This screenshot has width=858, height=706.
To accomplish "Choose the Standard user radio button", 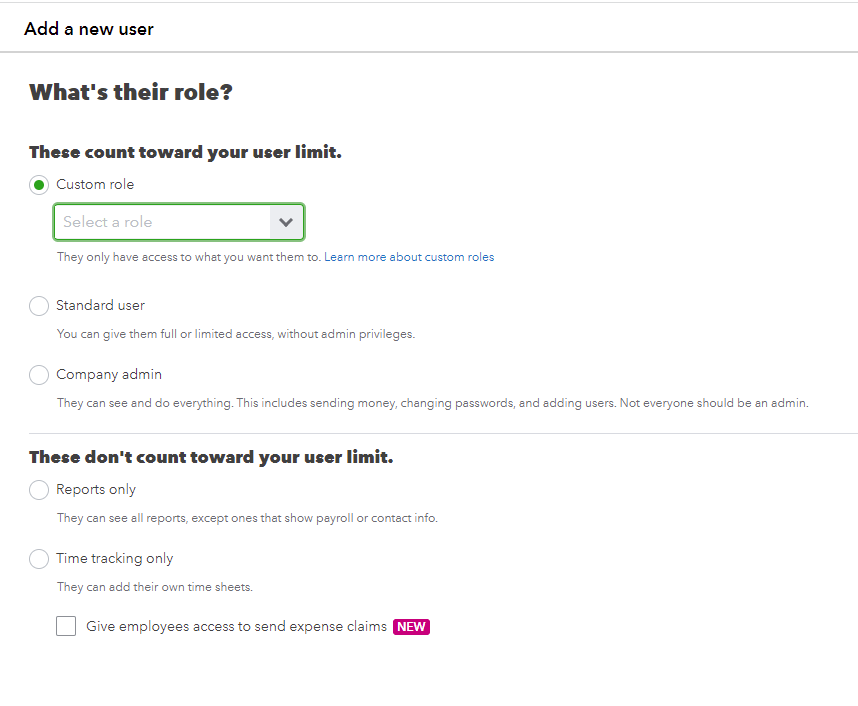I will (x=39, y=306).
